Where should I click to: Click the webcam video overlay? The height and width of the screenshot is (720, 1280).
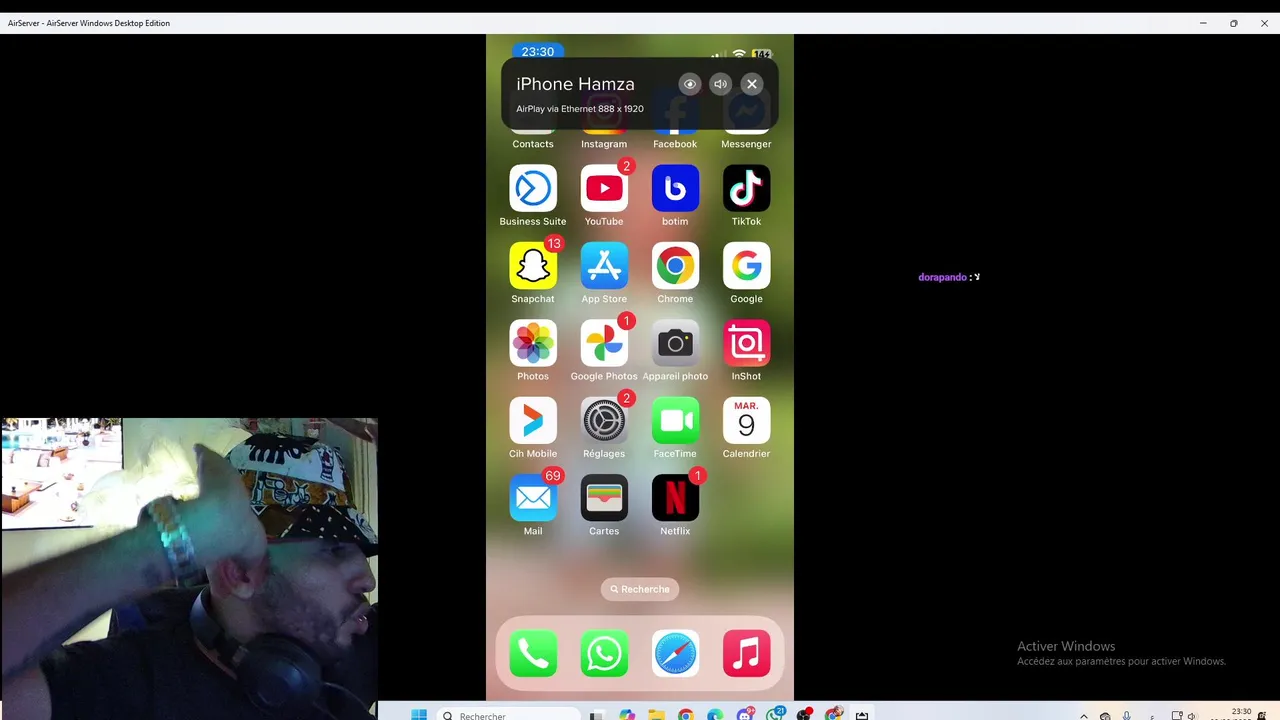(189, 568)
